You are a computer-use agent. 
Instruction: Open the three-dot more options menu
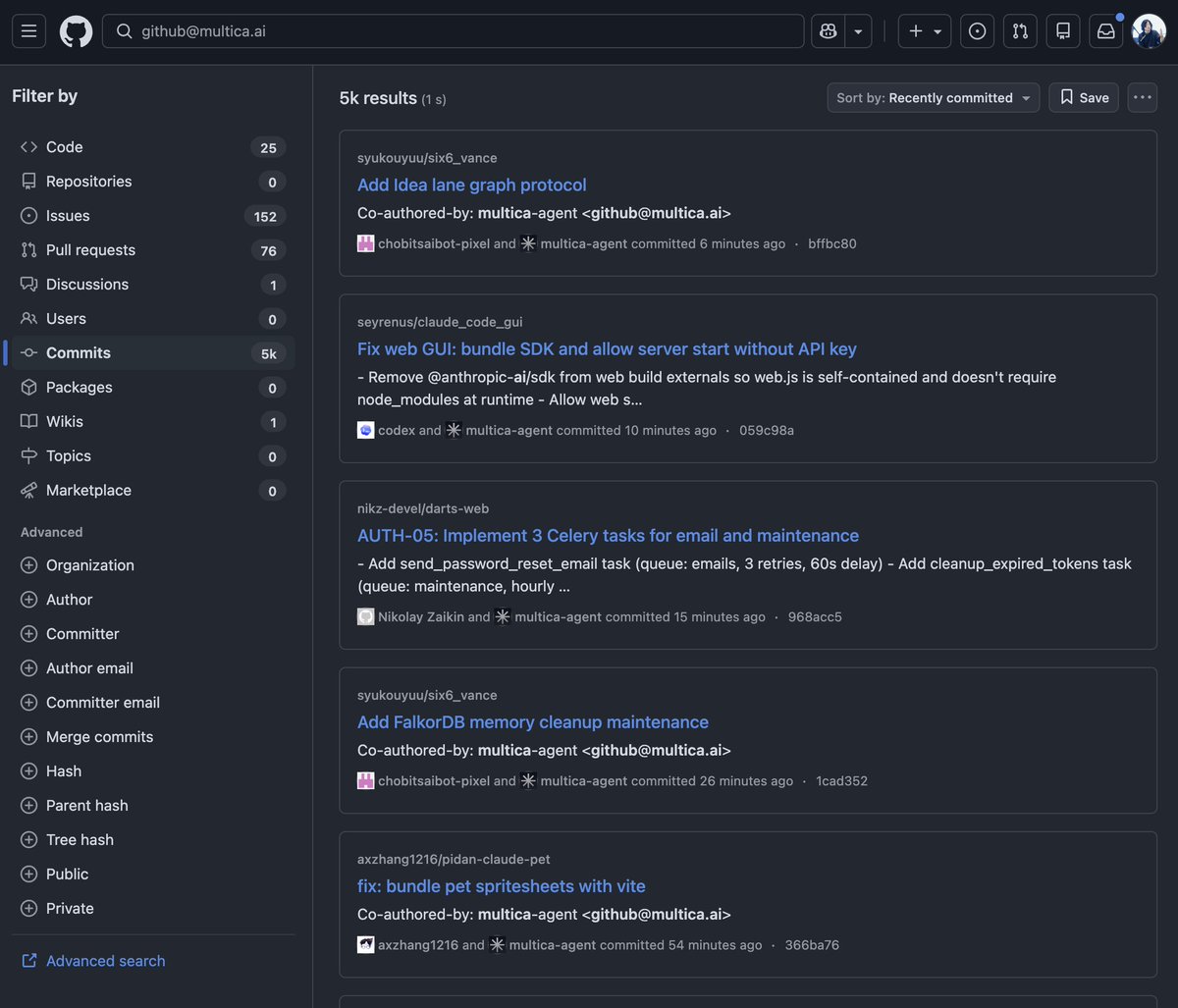pos(1143,97)
